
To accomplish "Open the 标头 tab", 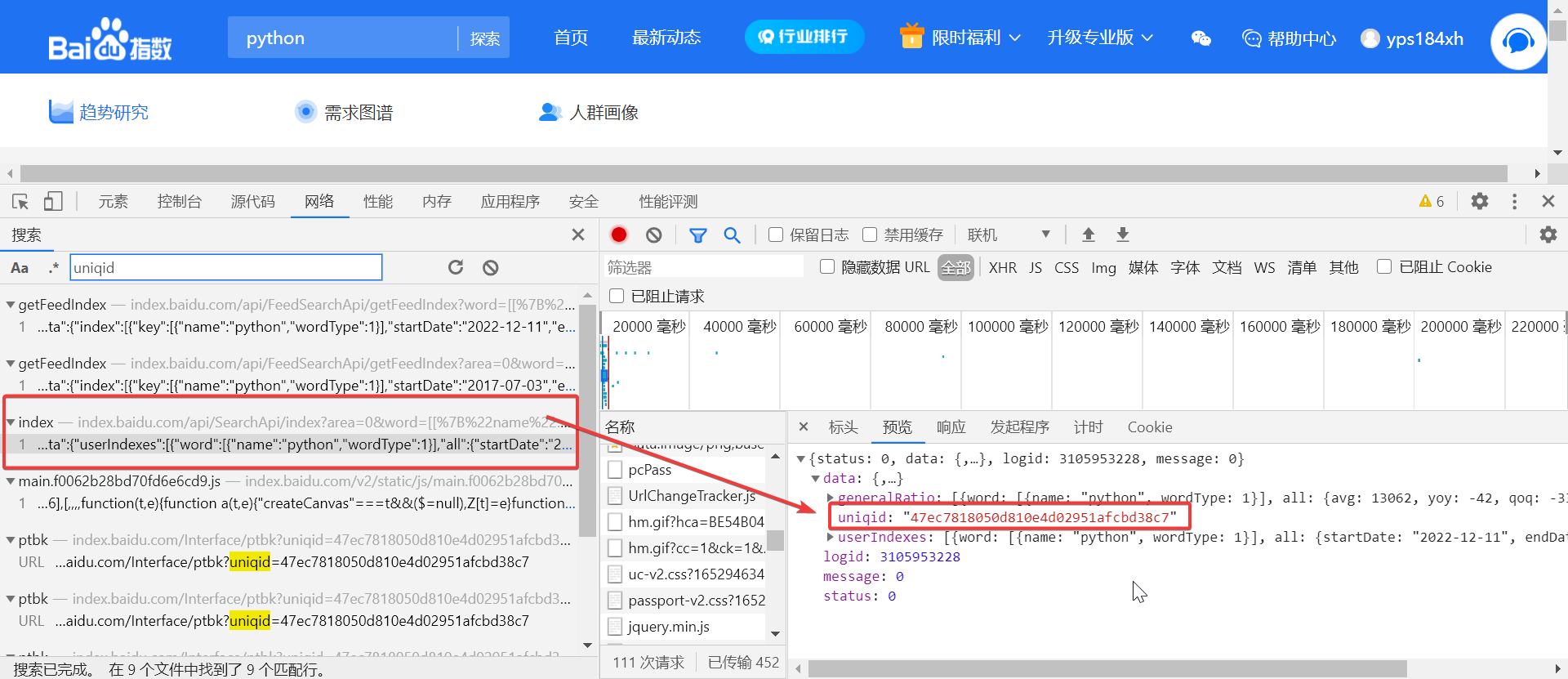I will (843, 427).
